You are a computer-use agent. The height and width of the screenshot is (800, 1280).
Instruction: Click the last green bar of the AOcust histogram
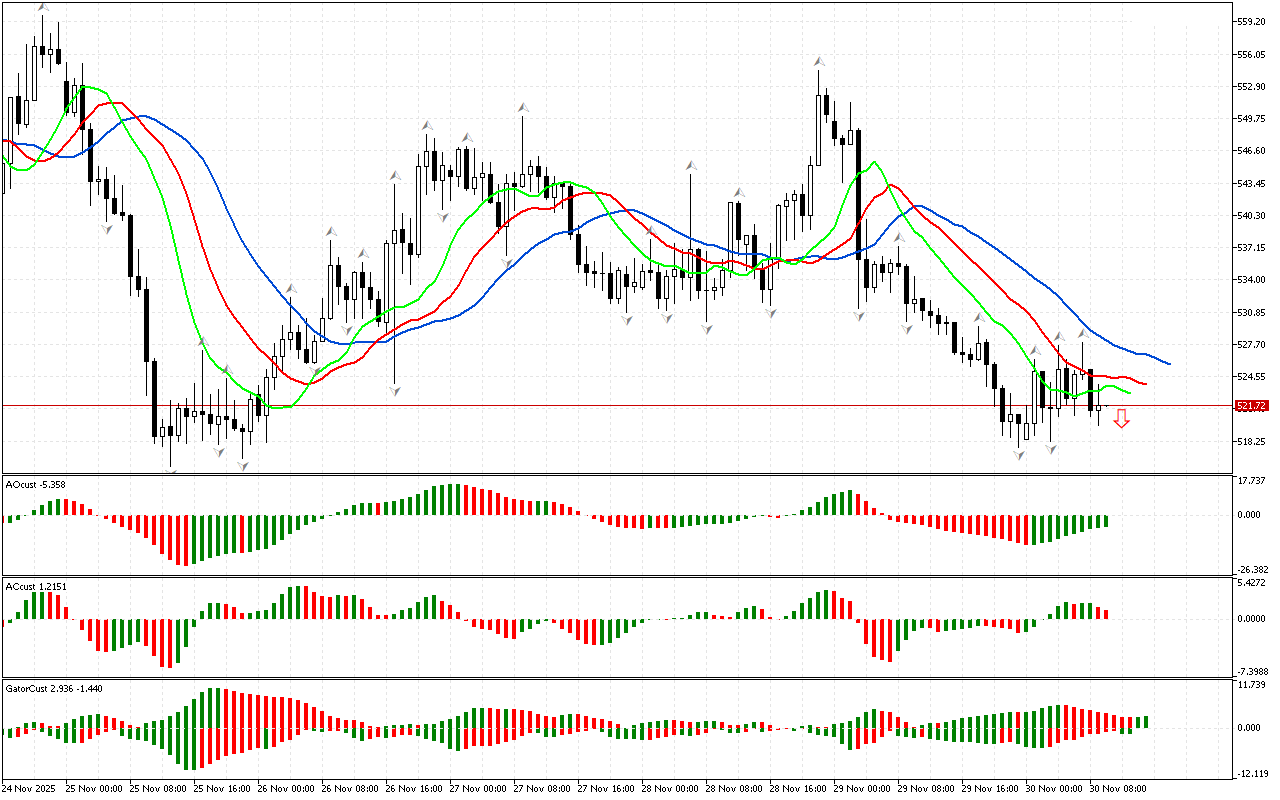coord(1106,521)
